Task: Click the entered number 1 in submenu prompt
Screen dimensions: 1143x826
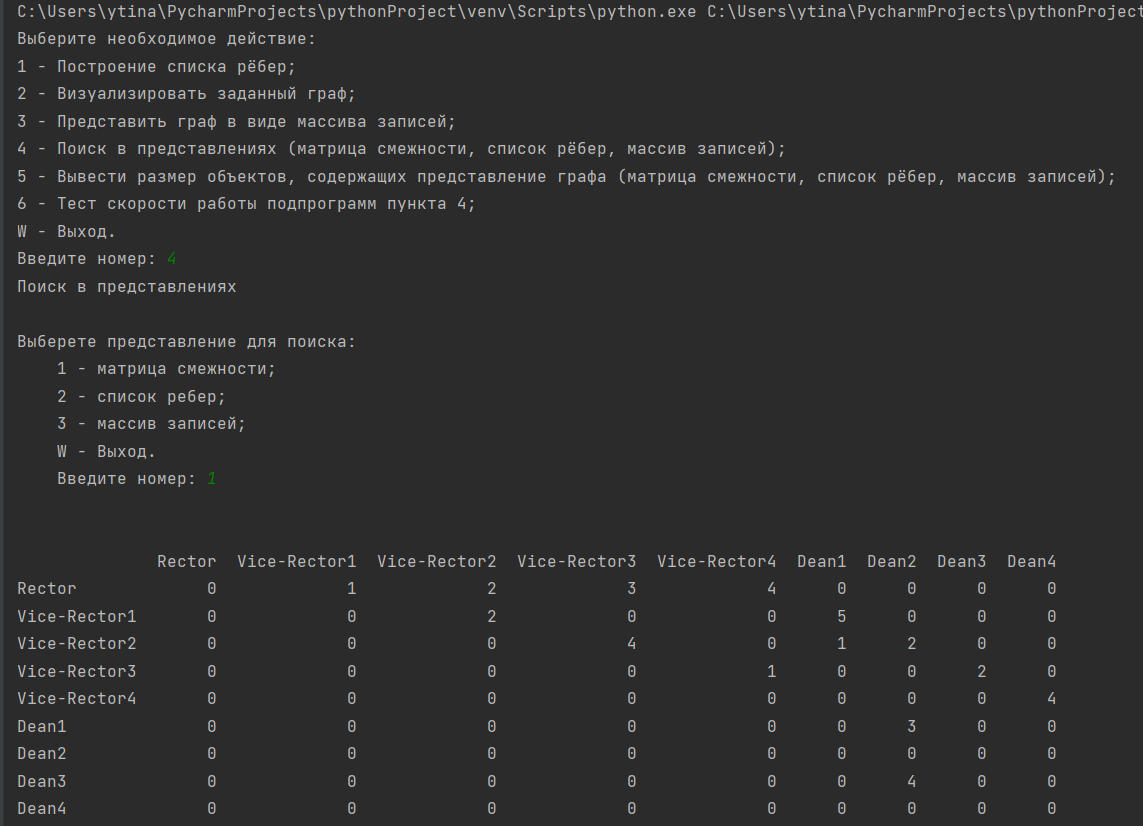Action: point(211,479)
